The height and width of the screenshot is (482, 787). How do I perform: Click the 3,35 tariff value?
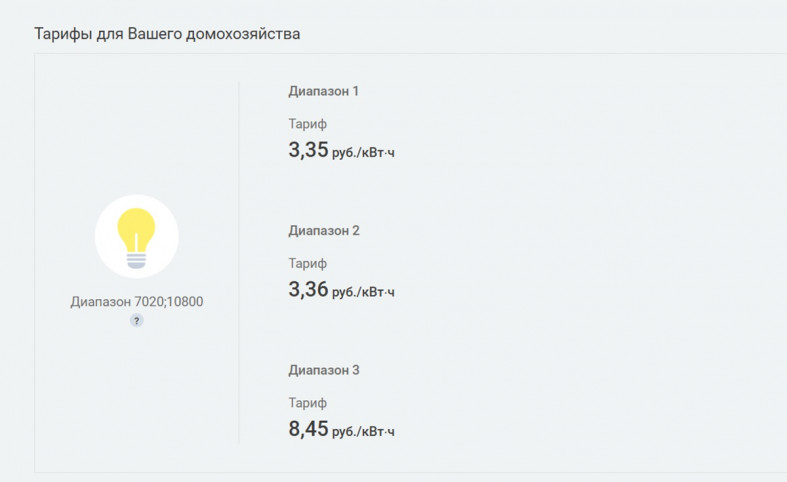(x=308, y=150)
